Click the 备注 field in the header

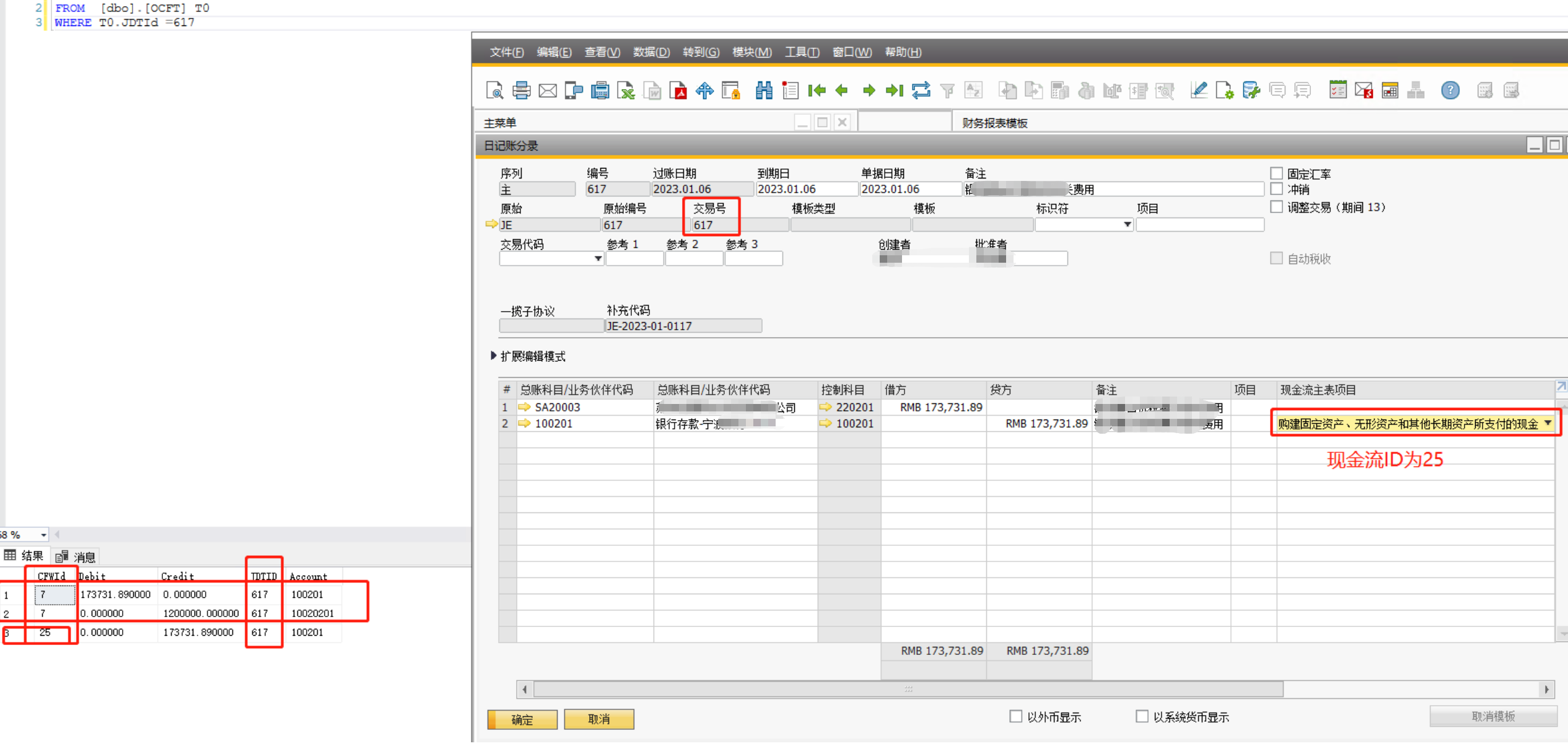(1113, 190)
